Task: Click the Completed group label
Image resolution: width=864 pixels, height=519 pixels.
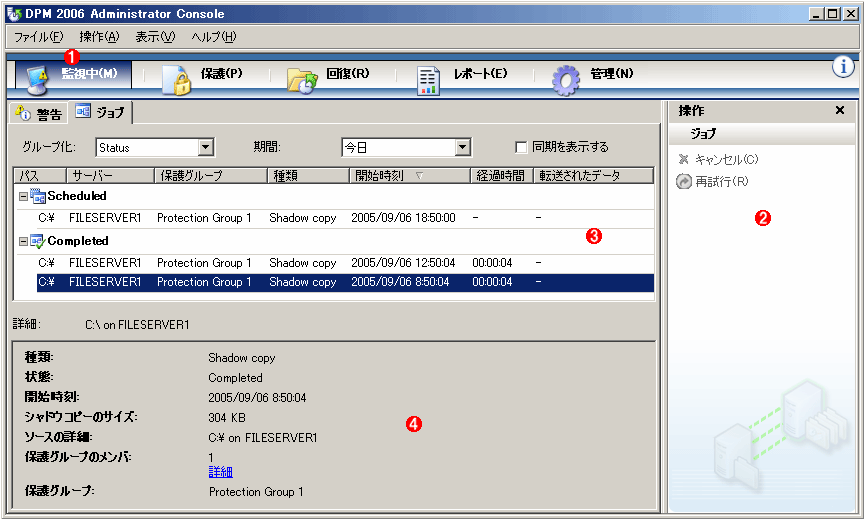Action: tap(78, 241)
